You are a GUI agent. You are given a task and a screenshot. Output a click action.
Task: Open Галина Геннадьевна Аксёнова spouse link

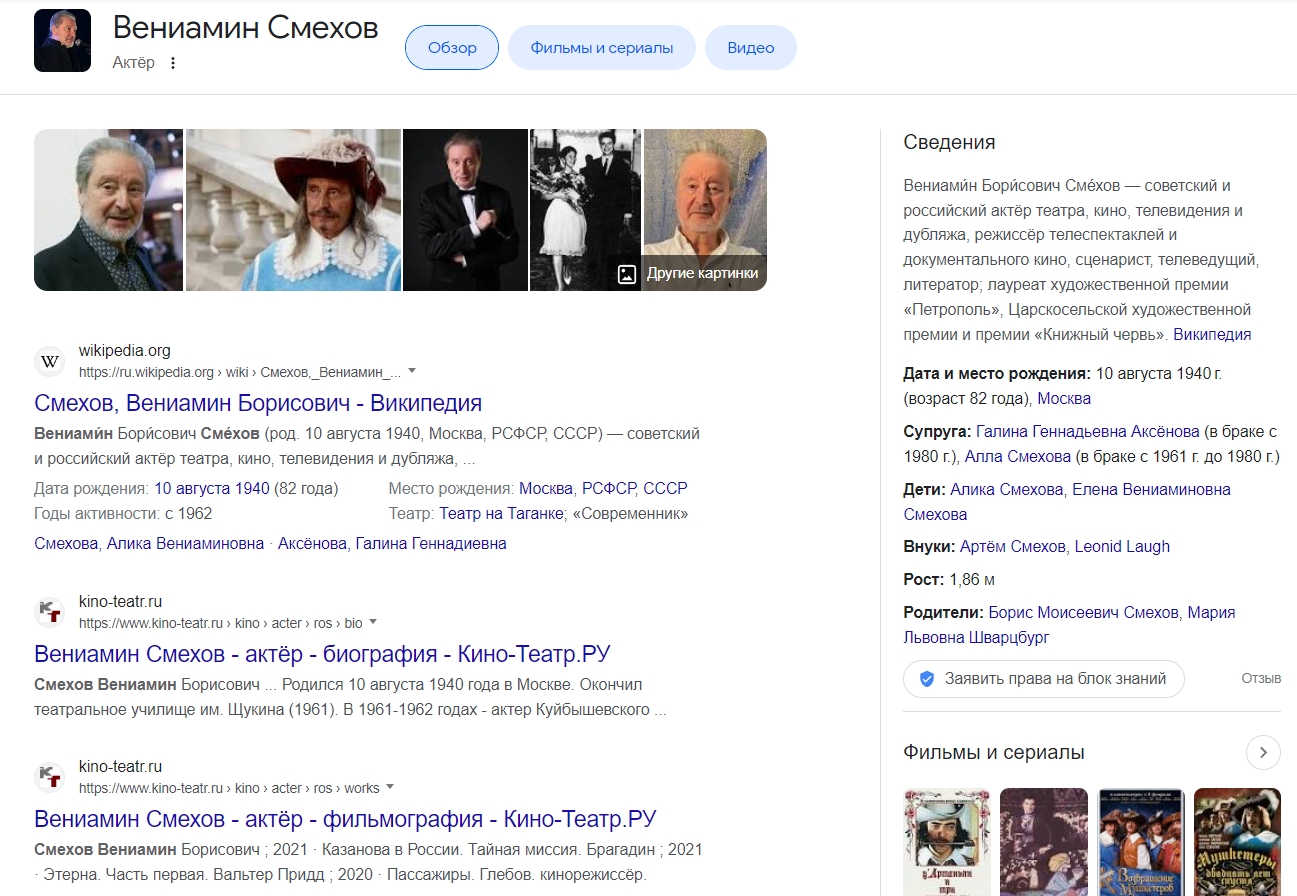click(1088, 431)
